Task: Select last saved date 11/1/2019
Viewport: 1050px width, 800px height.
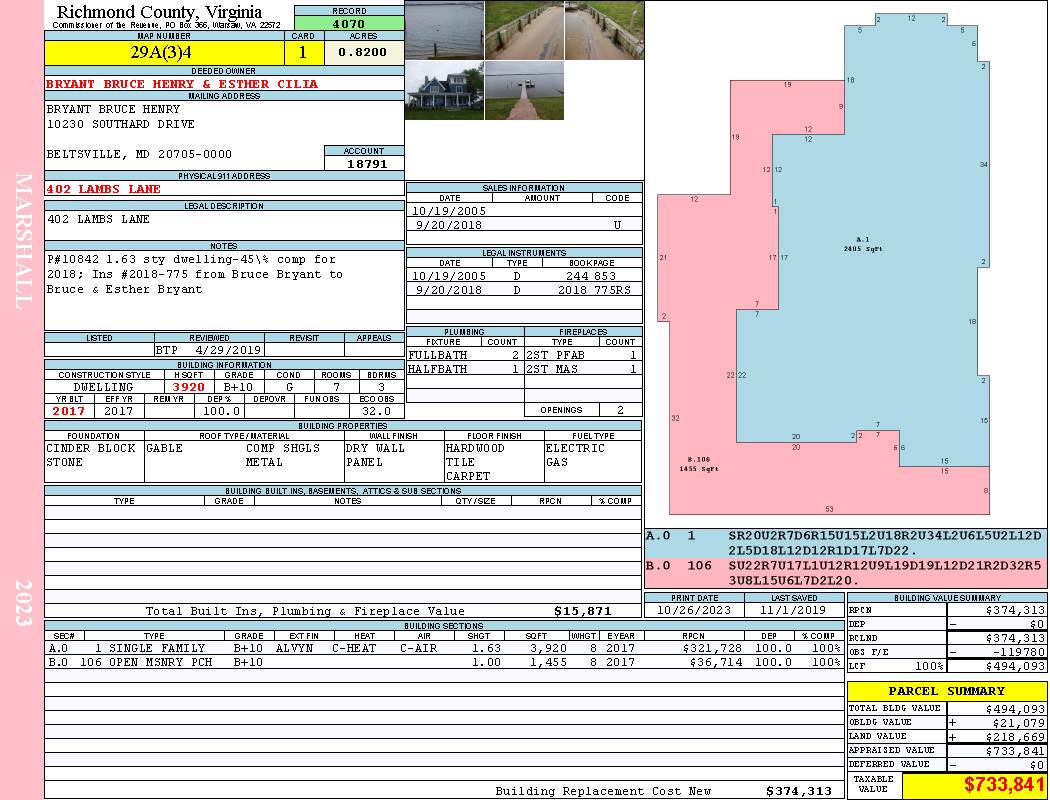Action: pyautogui.click(x=794, y=610)
